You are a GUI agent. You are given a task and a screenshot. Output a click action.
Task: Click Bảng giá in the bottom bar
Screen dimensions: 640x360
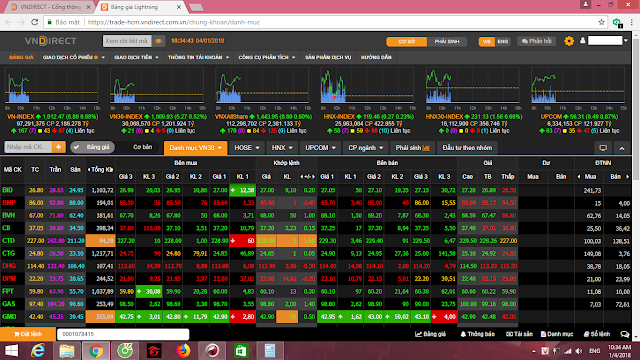click(430, 334)
